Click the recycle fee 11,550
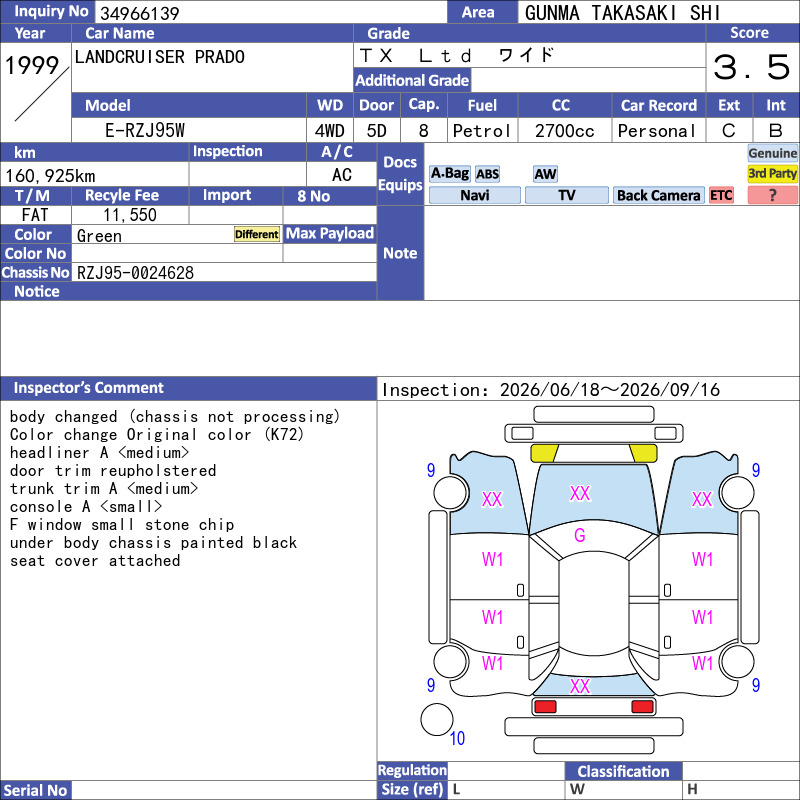The image size is (800, 800). 130,215
